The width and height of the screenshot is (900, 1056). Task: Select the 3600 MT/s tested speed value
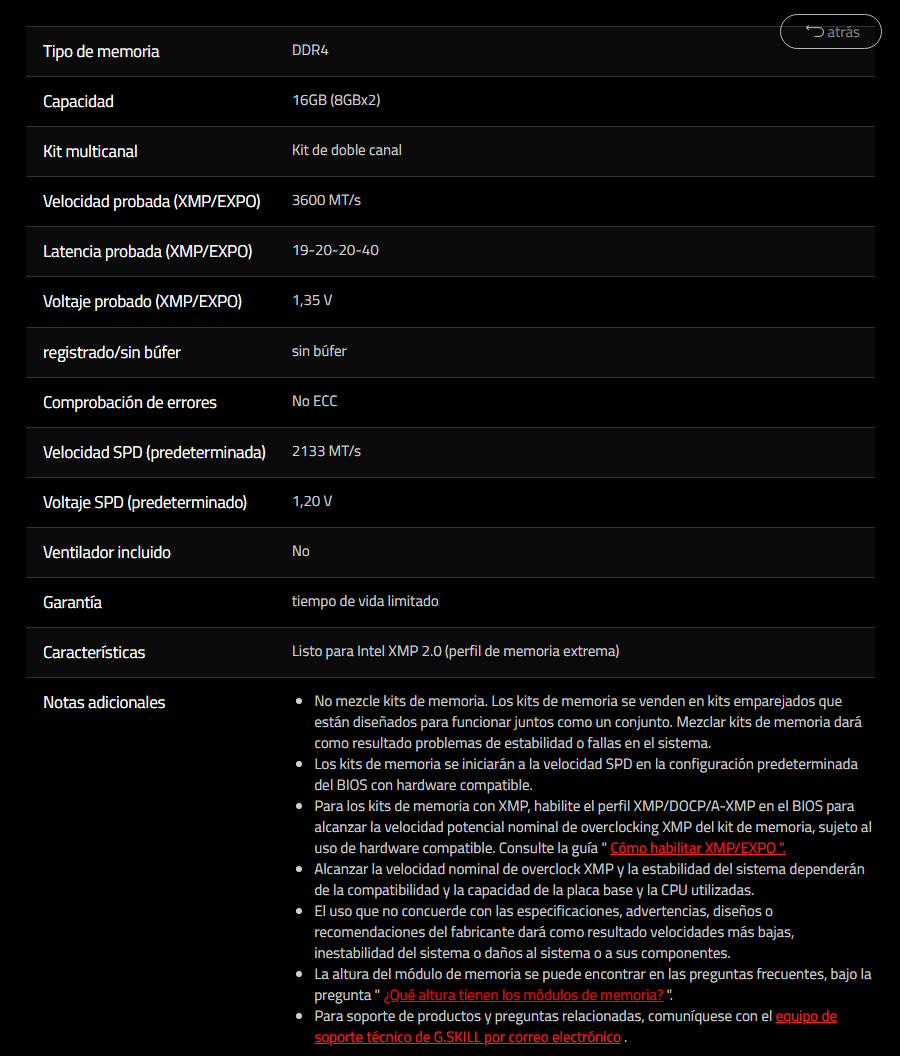point(326,200)
